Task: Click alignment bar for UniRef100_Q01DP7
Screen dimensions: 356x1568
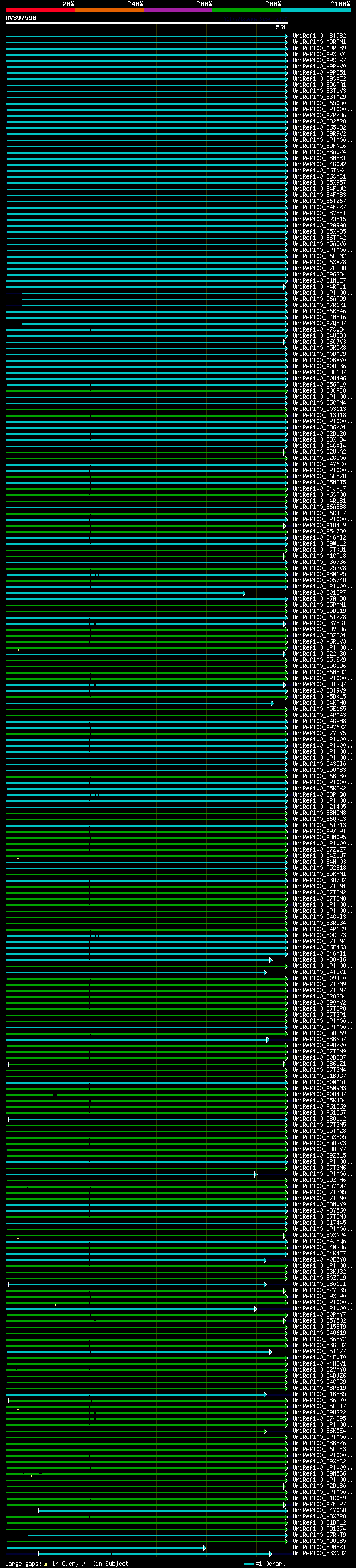Action: coord(125,593)
